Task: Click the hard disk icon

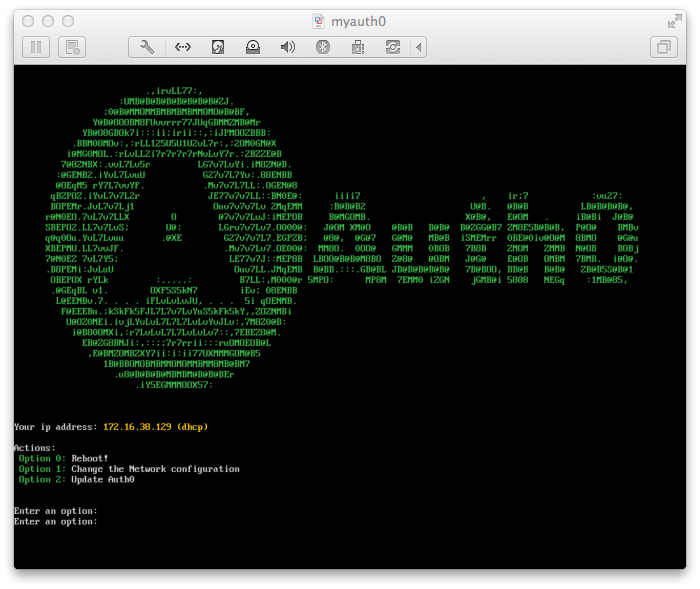Action: [218, 47]
